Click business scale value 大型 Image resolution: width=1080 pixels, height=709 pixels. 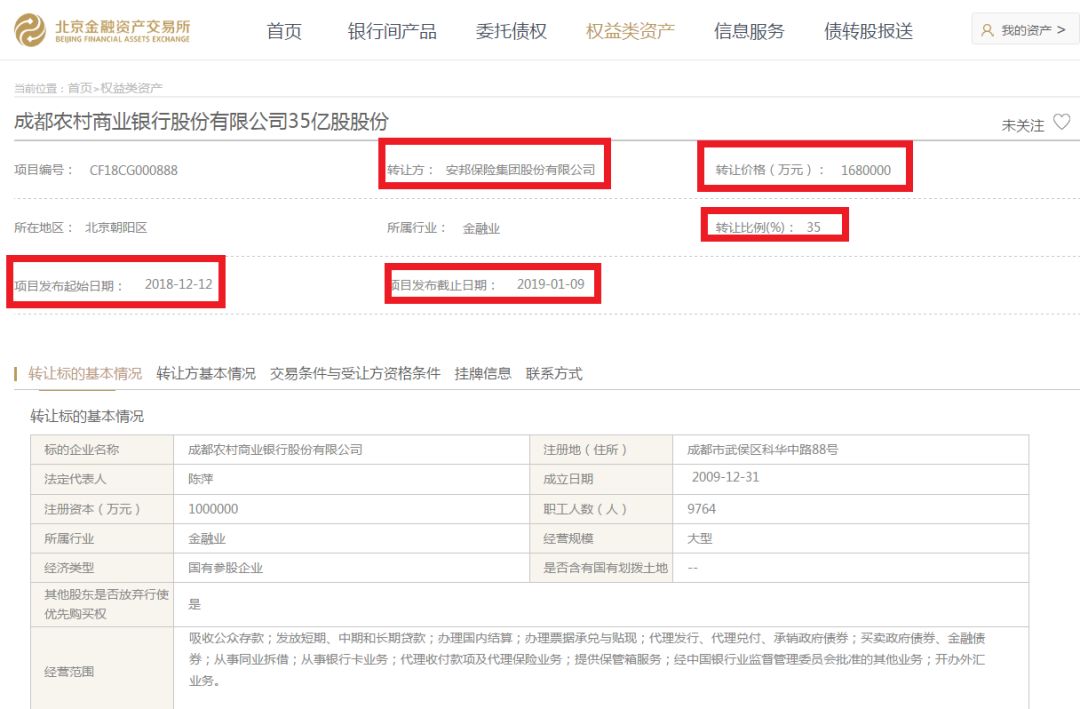point(699,538)
